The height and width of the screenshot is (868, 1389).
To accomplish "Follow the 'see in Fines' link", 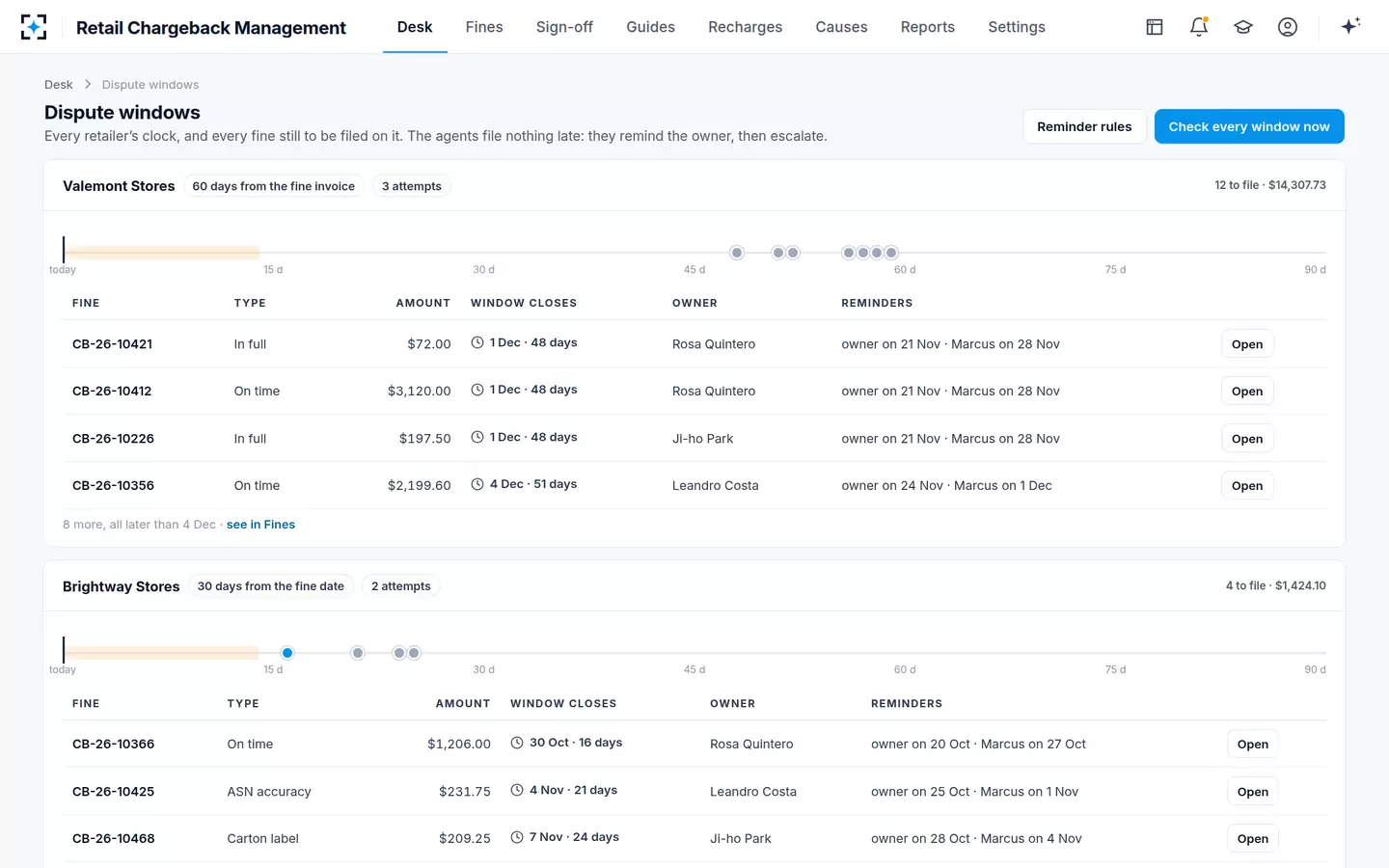I will pyautogui.click(x=260, y=525).
